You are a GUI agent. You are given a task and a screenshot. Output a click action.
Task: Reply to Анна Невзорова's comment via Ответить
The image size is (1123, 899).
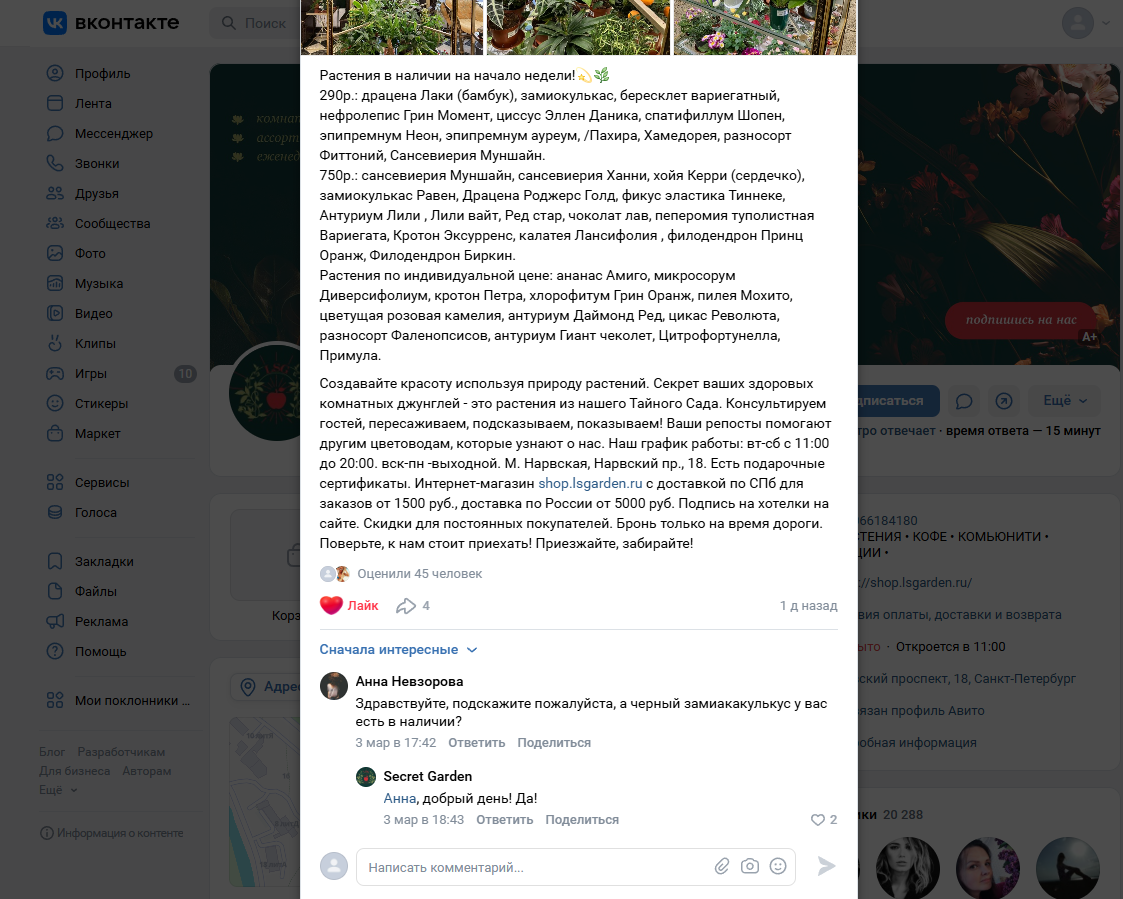(476, 743)
